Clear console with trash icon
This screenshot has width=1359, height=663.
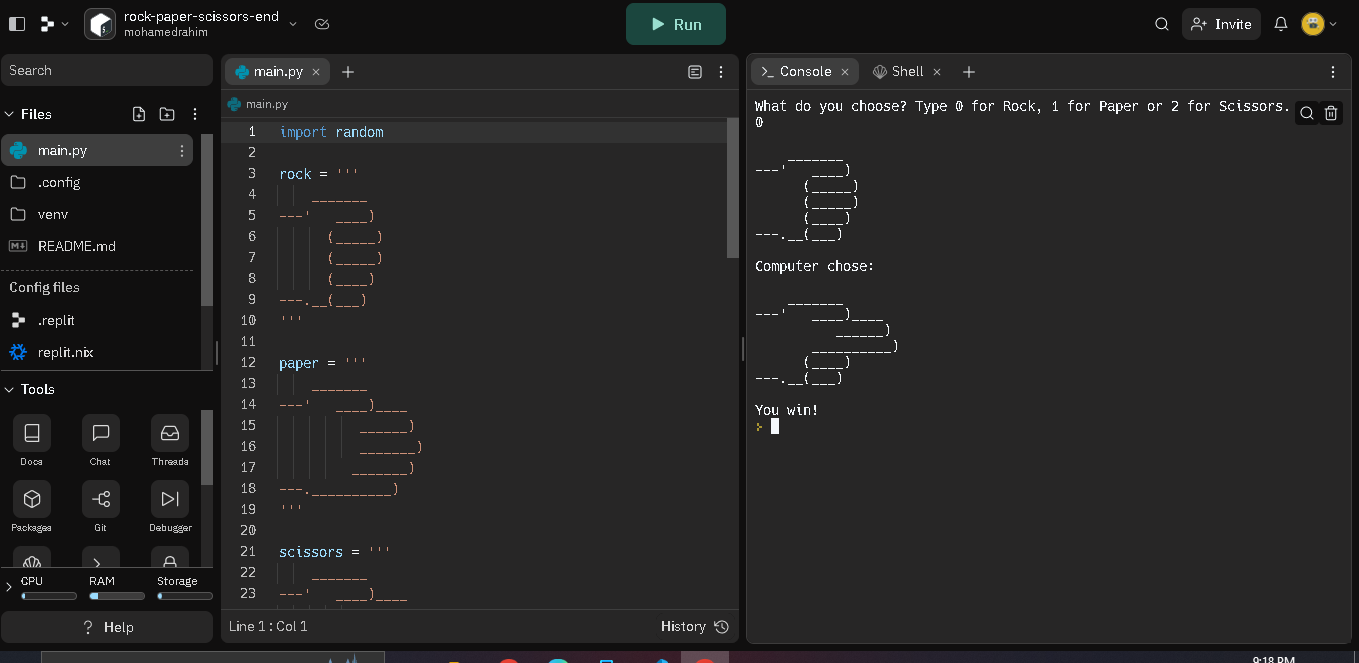[x=1331, y=113]
